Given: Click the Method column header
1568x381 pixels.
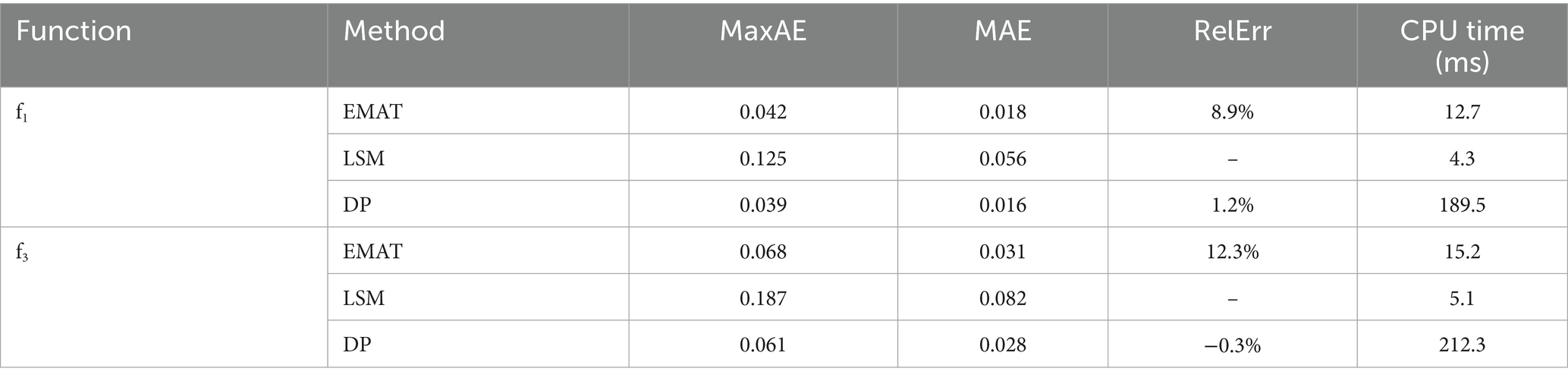Looking at the screenshot, I should click(x=394, y=31).
